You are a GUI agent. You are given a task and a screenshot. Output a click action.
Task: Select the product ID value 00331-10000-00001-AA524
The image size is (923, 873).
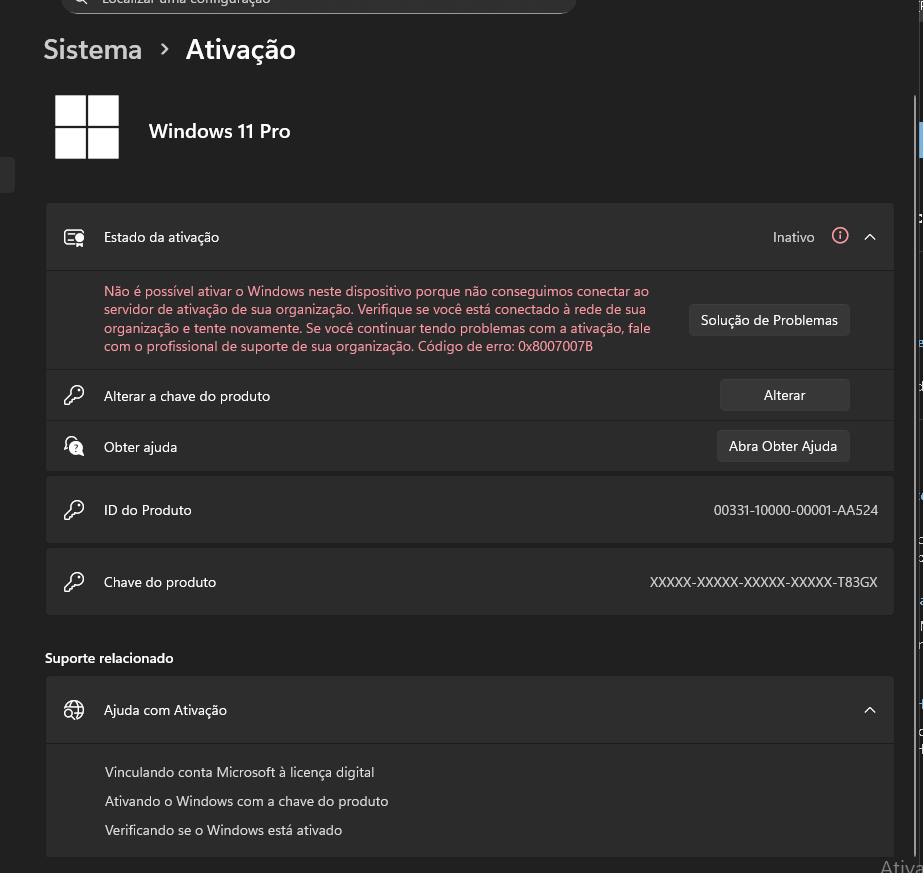pos(796,510)
